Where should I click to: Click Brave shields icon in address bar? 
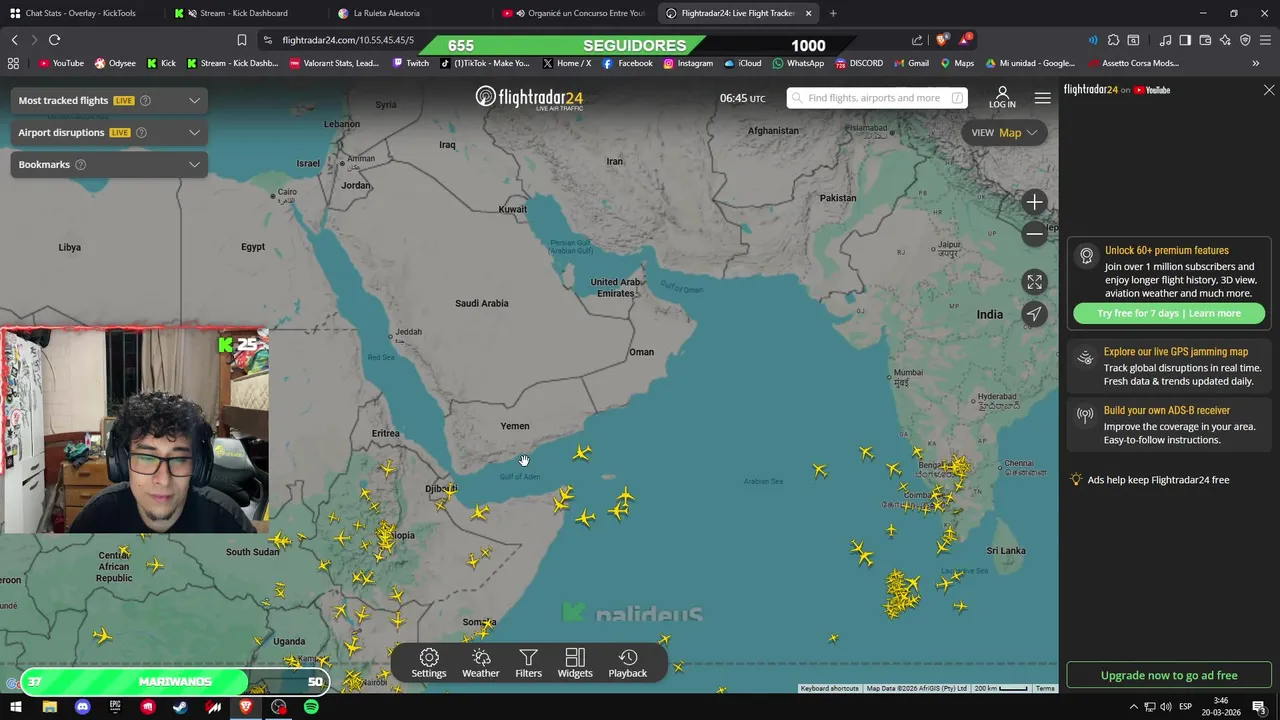tap(942, 40)
